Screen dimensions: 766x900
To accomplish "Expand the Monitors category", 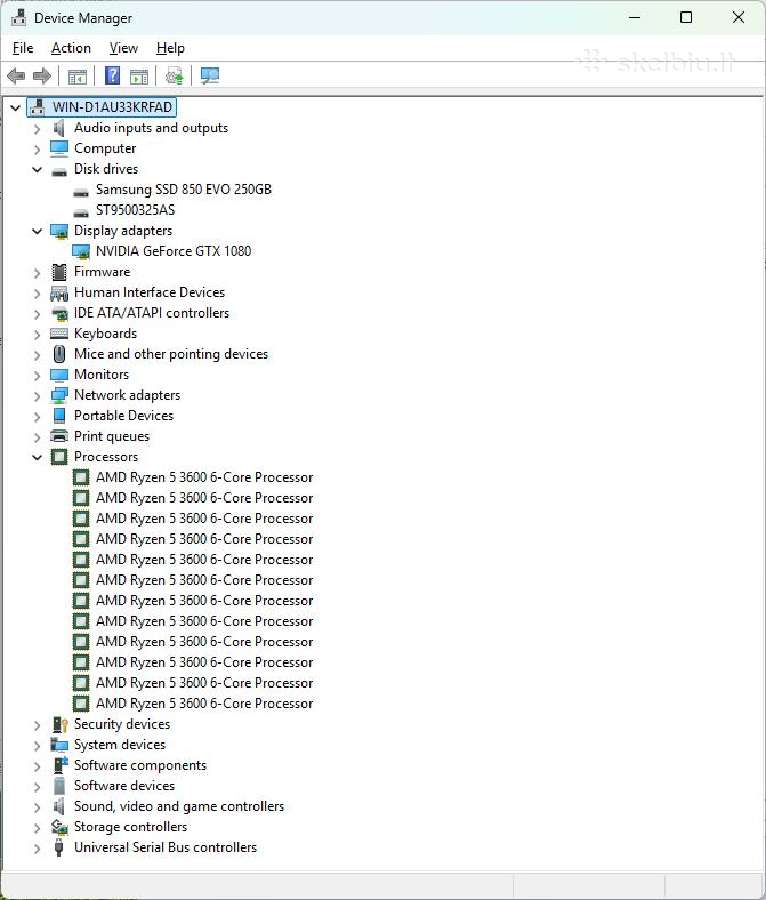I will point(37,375).
